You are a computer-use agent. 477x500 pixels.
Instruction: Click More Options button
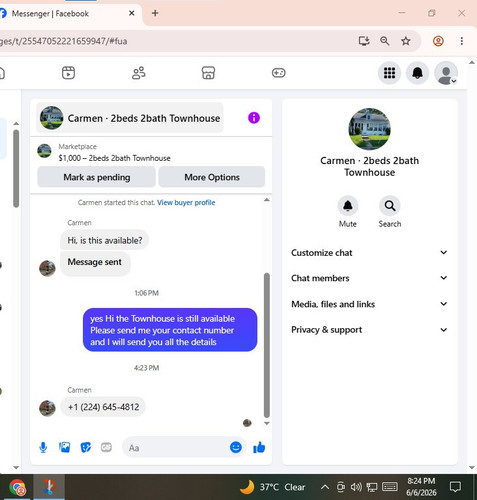[212, 177]
